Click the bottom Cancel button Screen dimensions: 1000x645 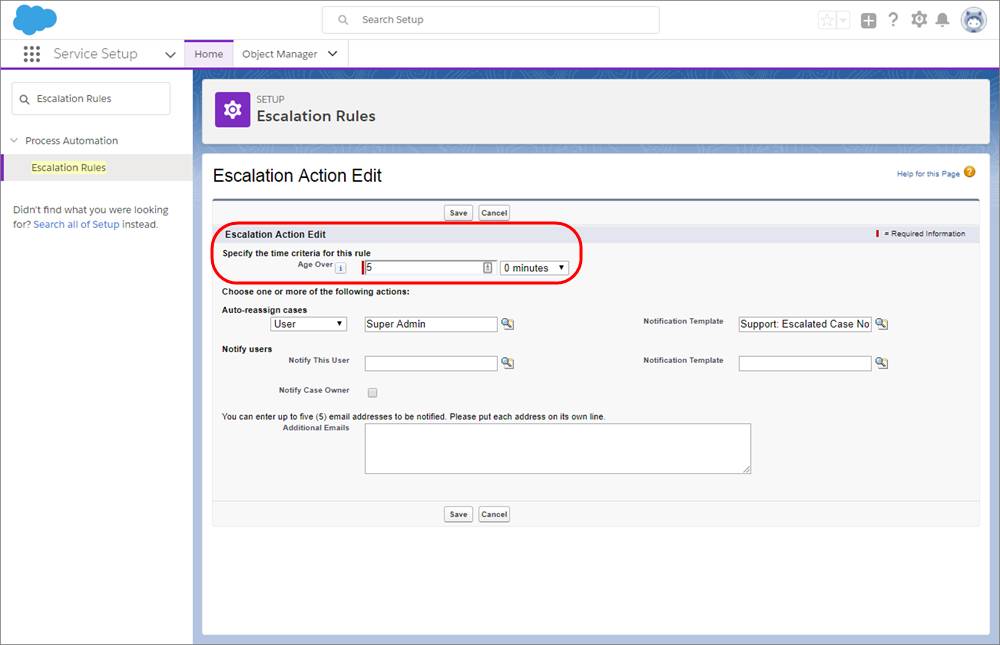pos(494,514)
